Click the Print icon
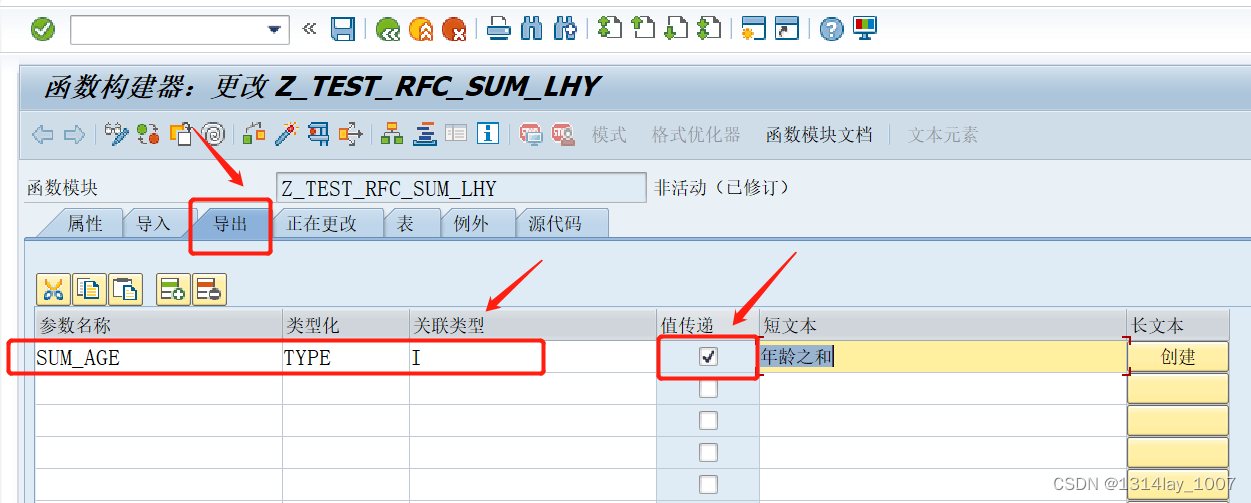 tap(499, 29)
